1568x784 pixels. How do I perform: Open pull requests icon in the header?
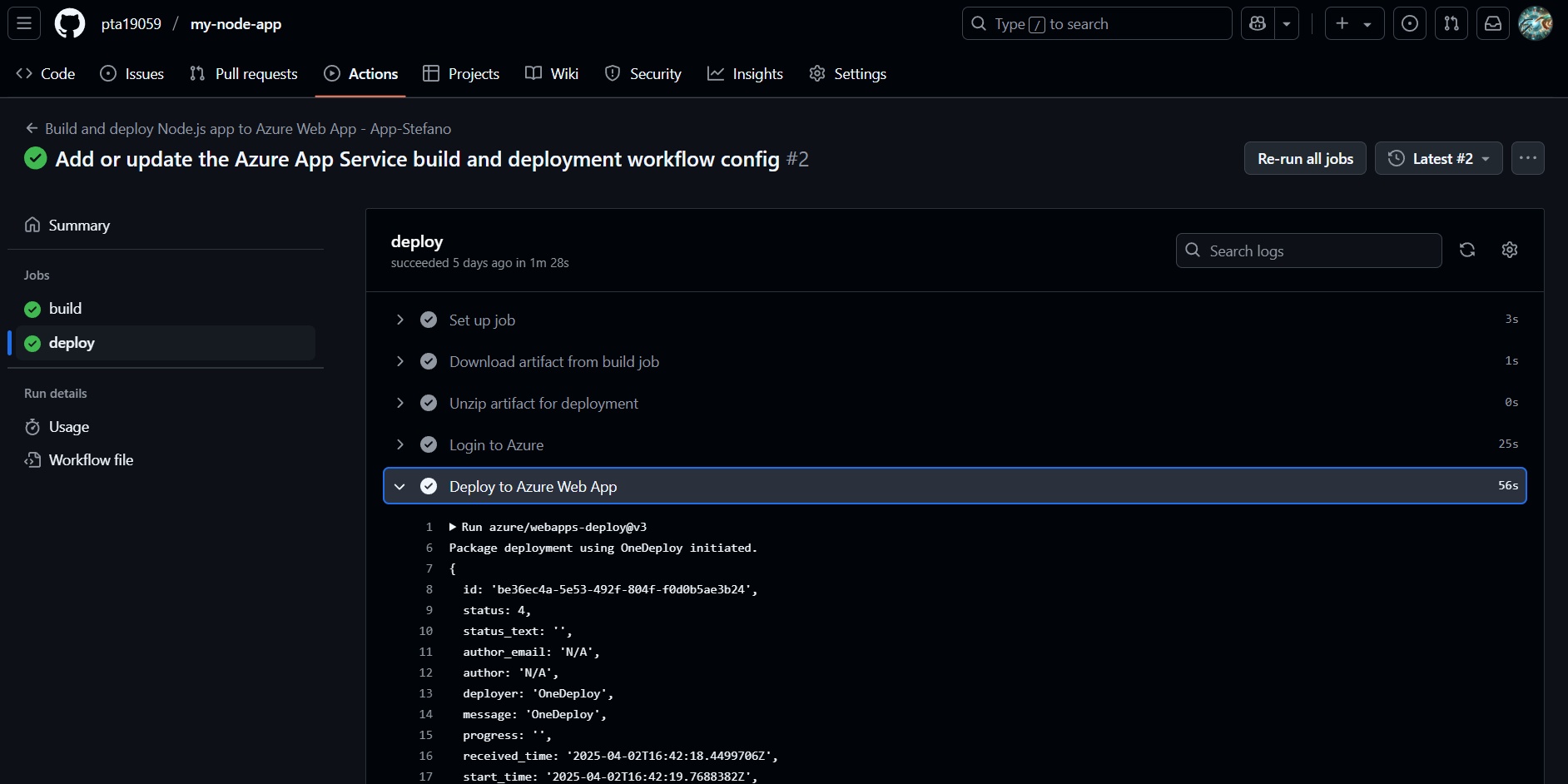[x=1451, y=23]
